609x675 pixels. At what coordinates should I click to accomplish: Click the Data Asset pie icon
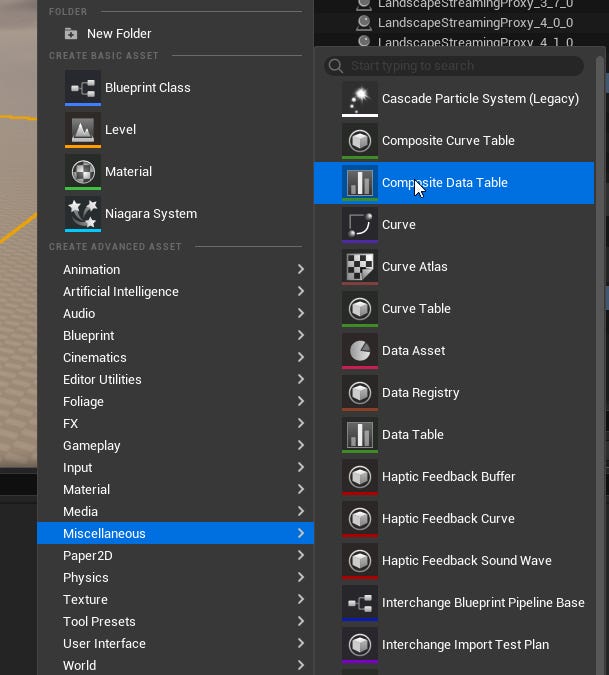pyautogui.click(x=360, y=351)
